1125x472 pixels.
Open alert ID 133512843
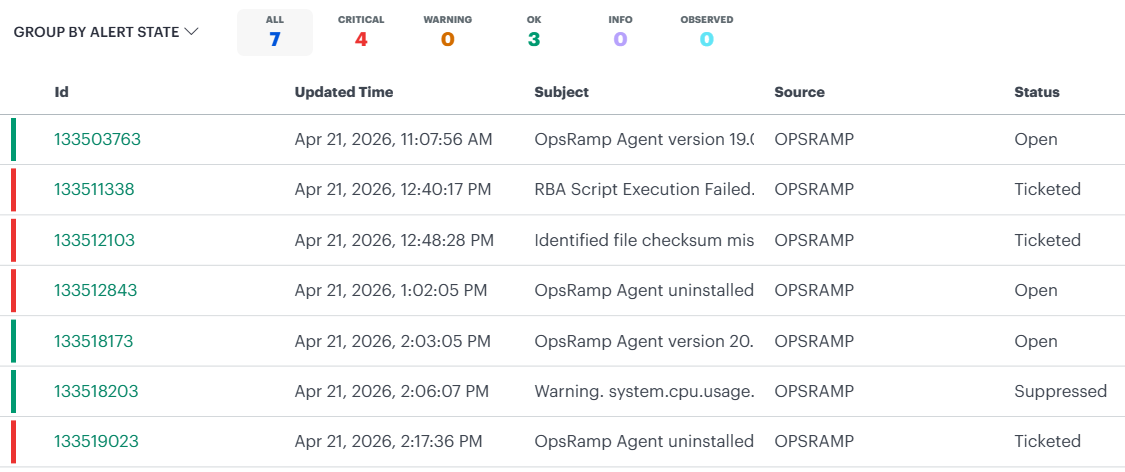(95, 291)
